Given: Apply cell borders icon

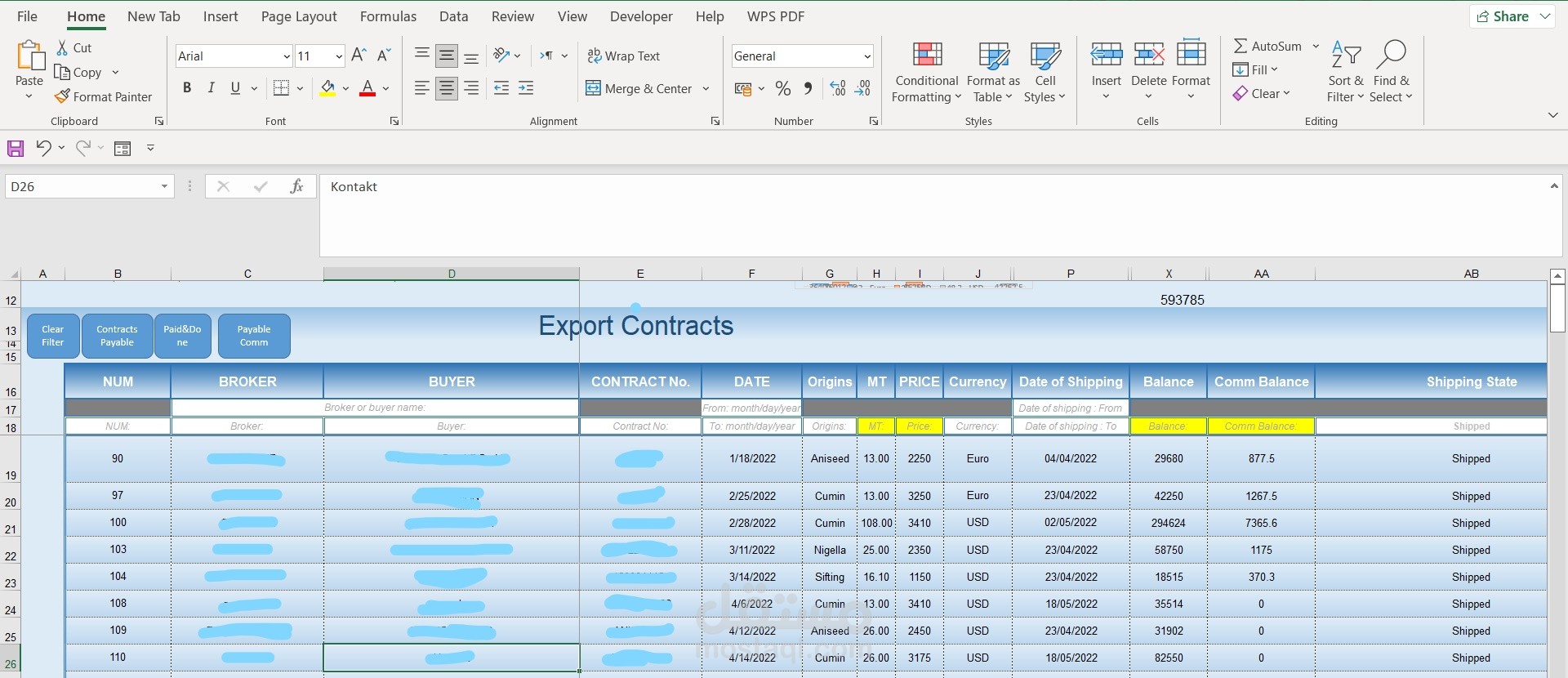Looking at the screenshot, I should [x=281, y=88].
